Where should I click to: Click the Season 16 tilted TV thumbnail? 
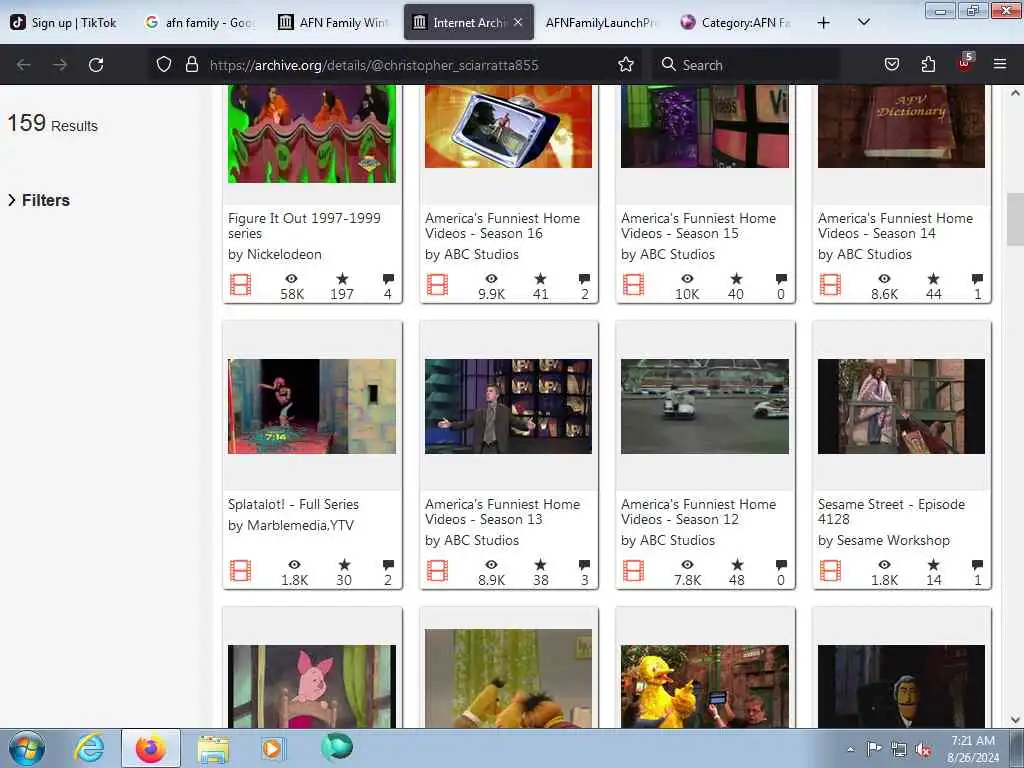(x=508, y=127)
